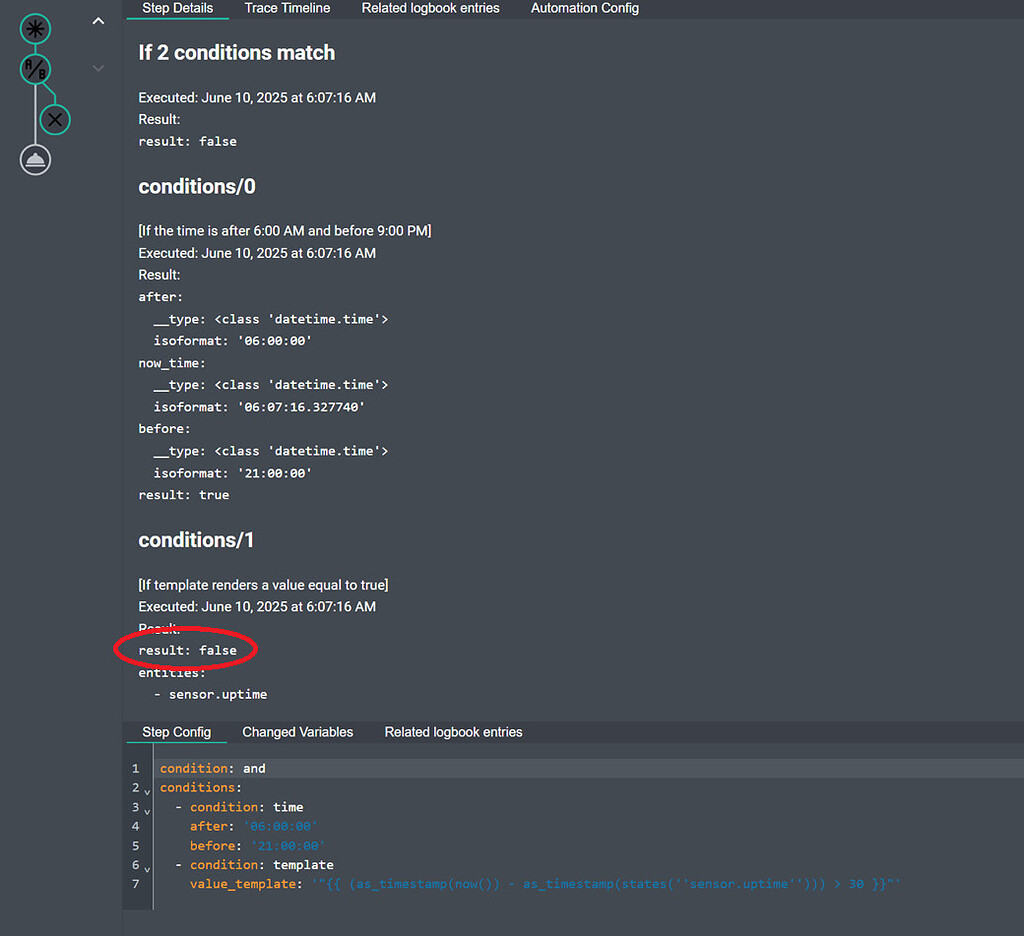Screen dimensions: 1024x936
Task: Collapse the template condition on line 6
Action: tap(147, 868)
